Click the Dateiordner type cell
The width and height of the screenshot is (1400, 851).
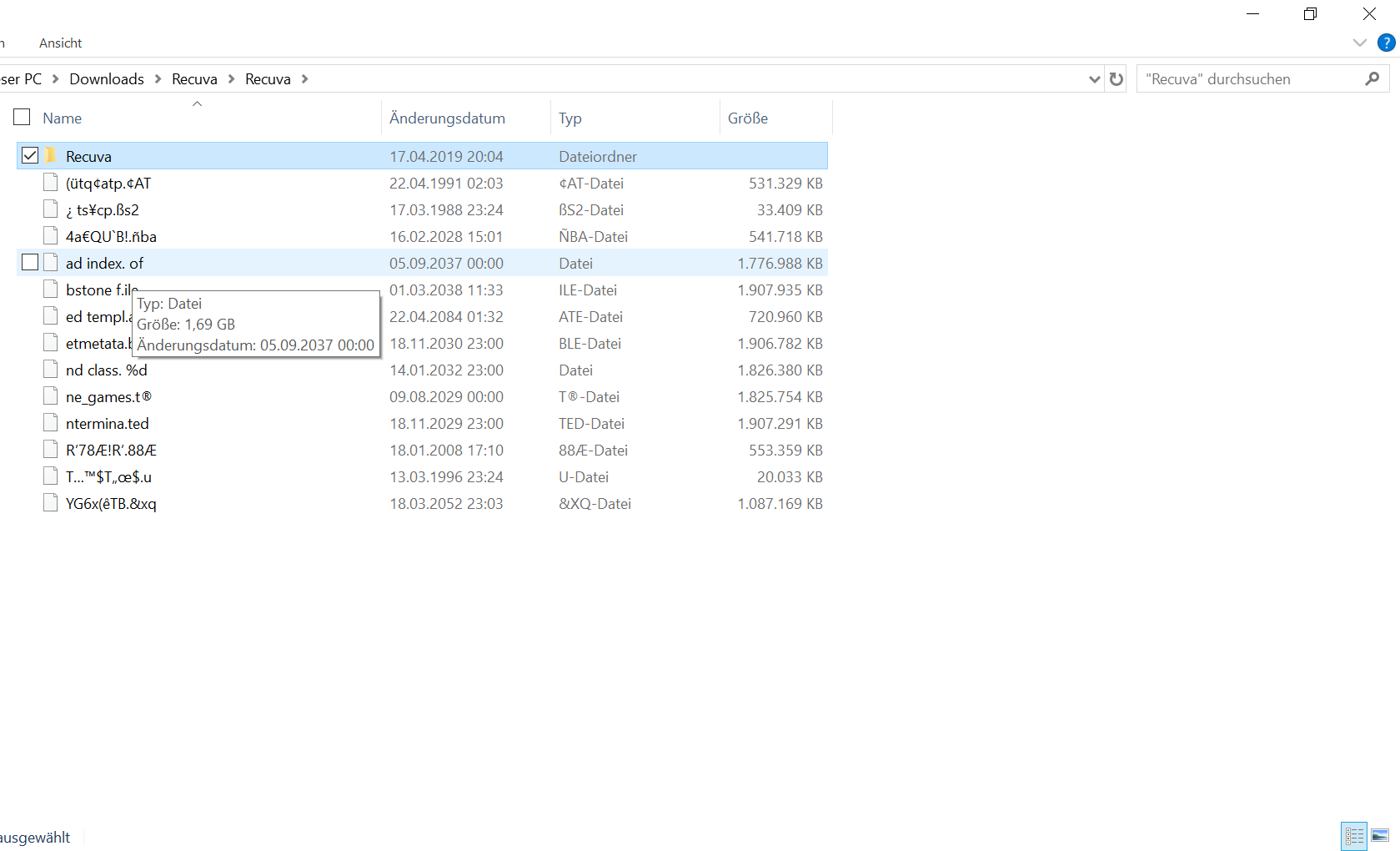(598, 157)
